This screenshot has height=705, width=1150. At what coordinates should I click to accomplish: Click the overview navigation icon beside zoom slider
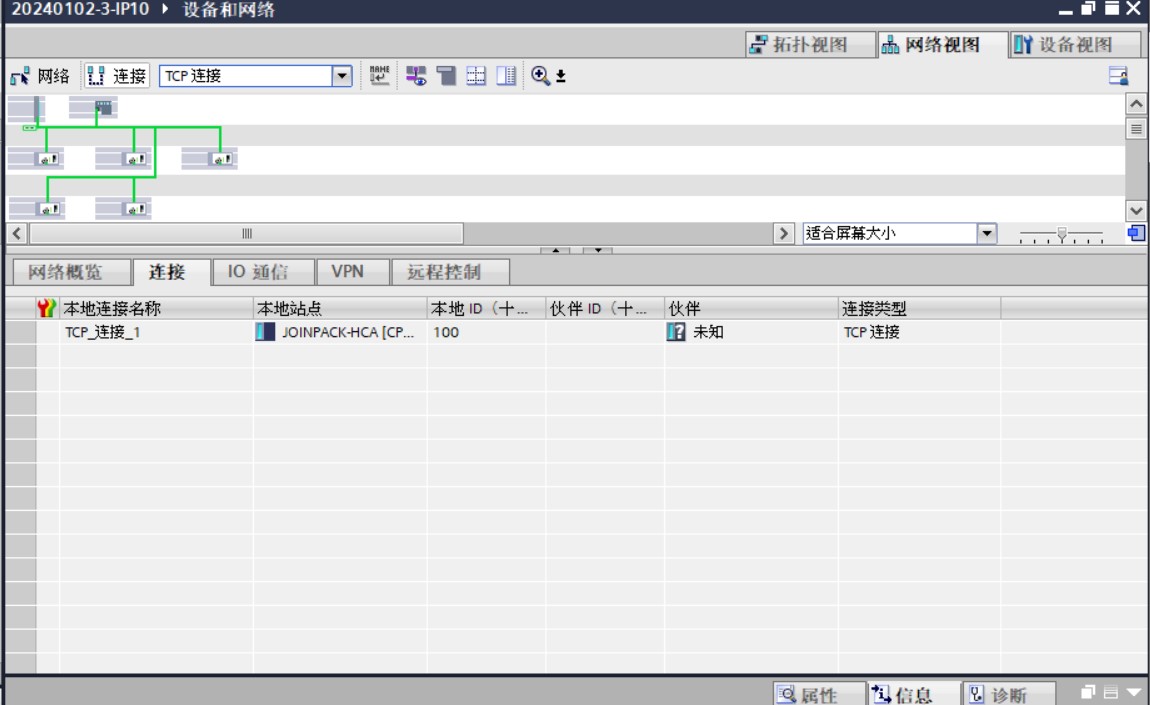[x=1135, y=233]
